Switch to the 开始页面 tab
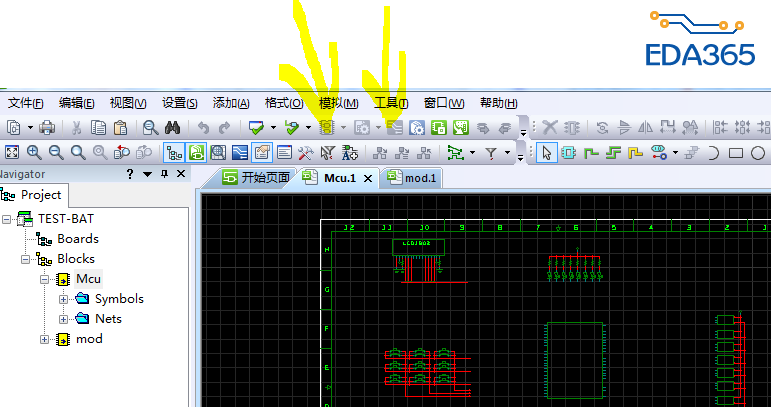Screen dimensions: 771x407 (255, 178)
